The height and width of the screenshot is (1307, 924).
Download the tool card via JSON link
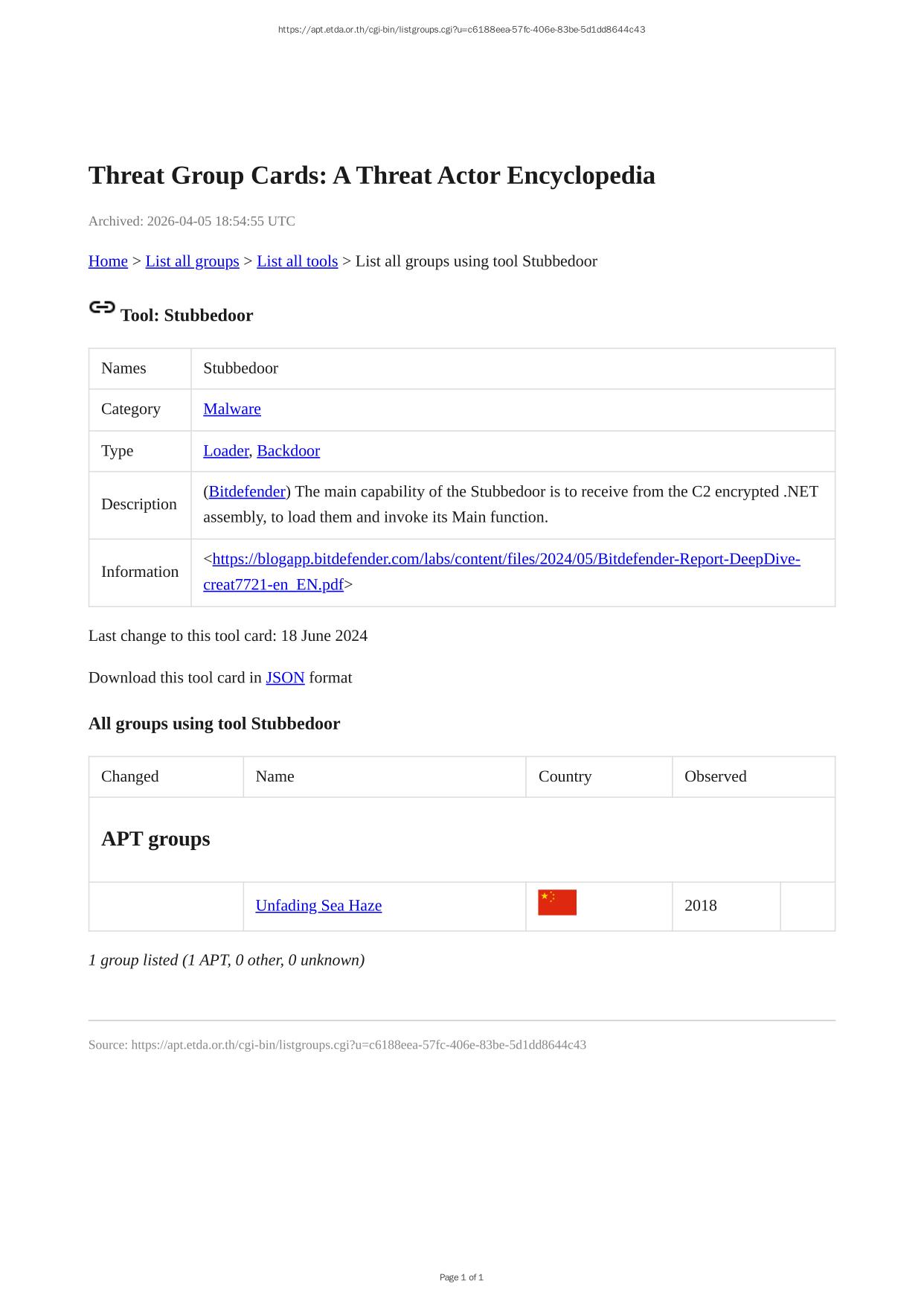(285, 678)
